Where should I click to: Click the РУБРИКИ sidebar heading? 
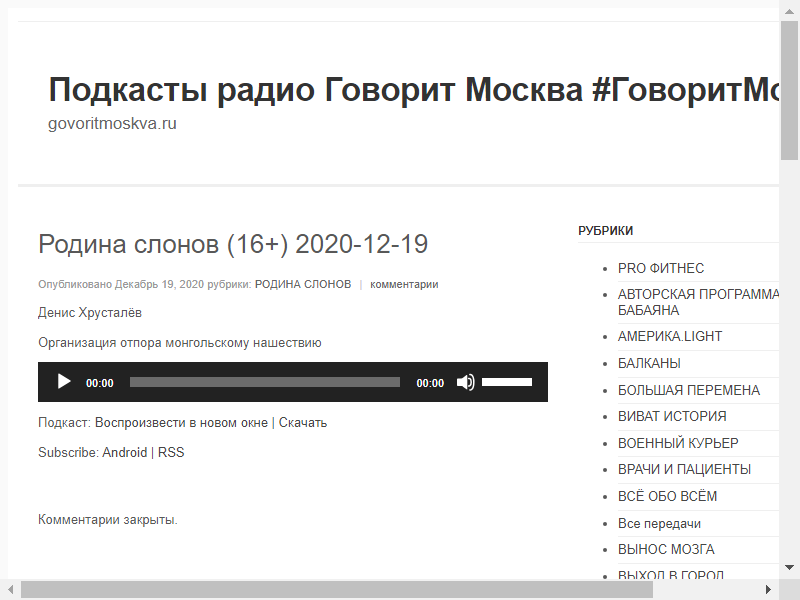[606, 231]
